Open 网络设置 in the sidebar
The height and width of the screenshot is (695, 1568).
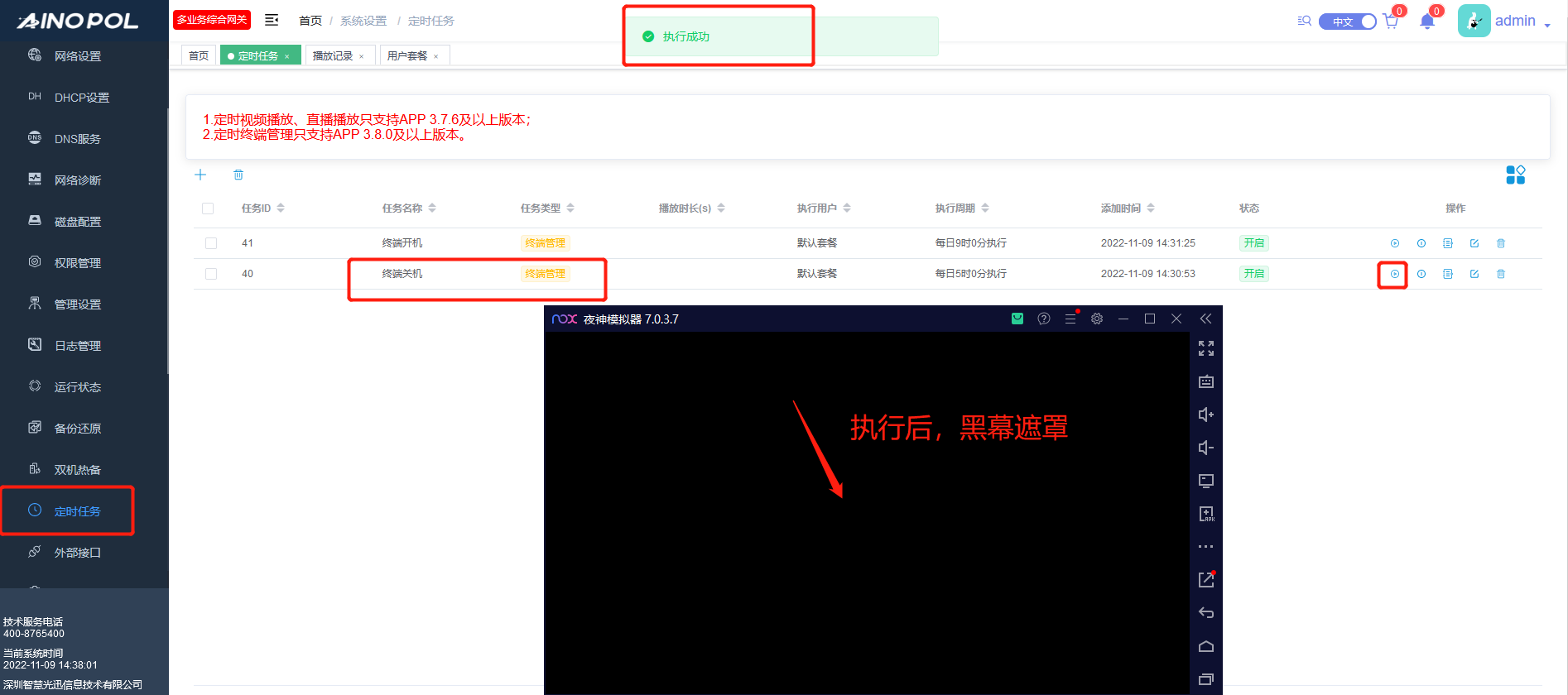[x=84, y=56]
